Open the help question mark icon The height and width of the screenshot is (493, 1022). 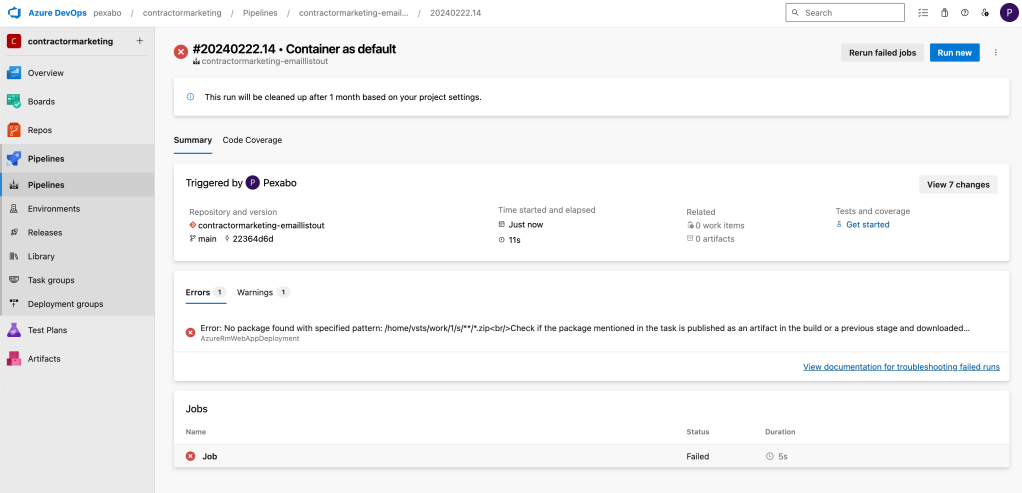(965, 12)
